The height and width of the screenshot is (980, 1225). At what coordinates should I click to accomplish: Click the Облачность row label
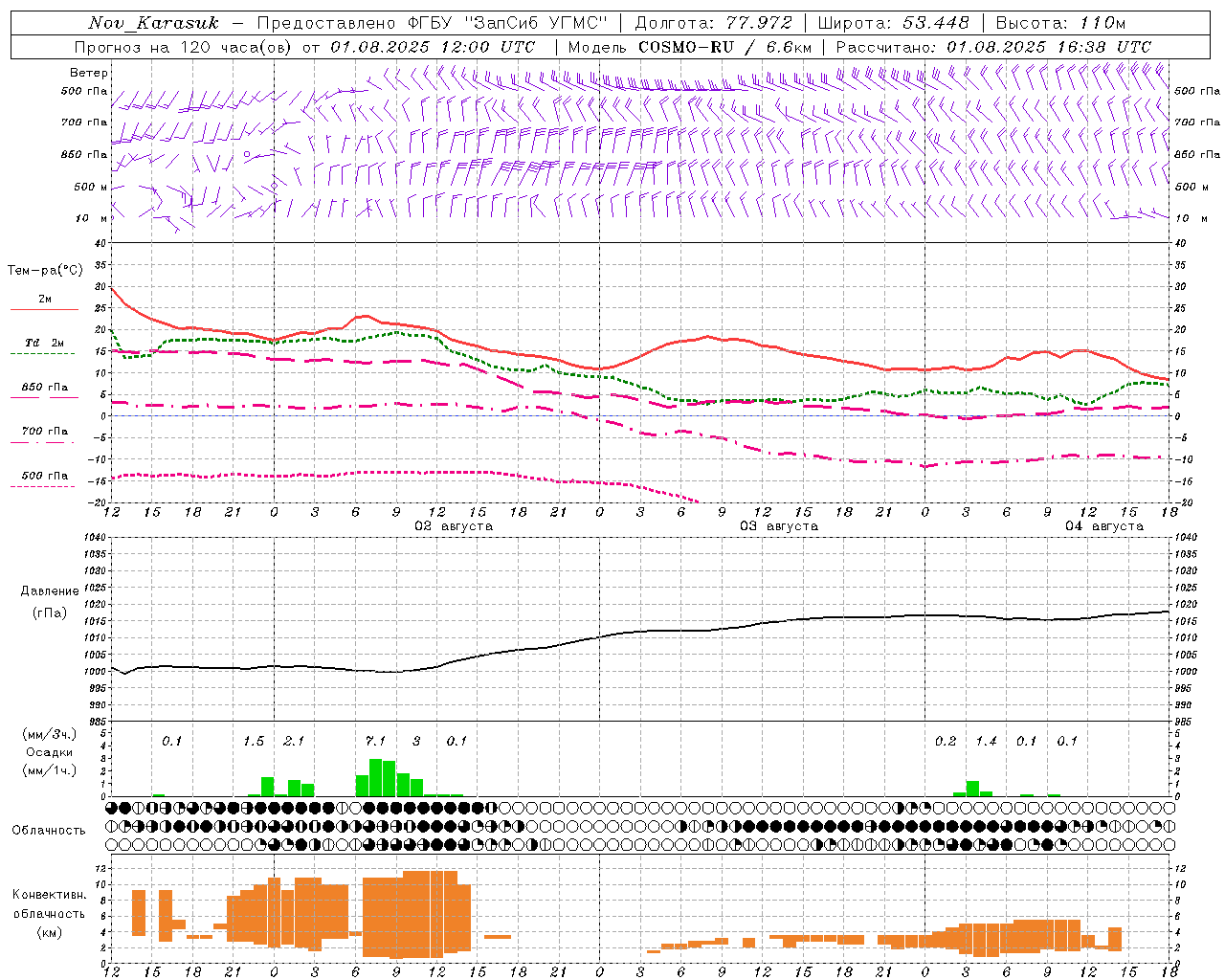(x=49, y=831)
